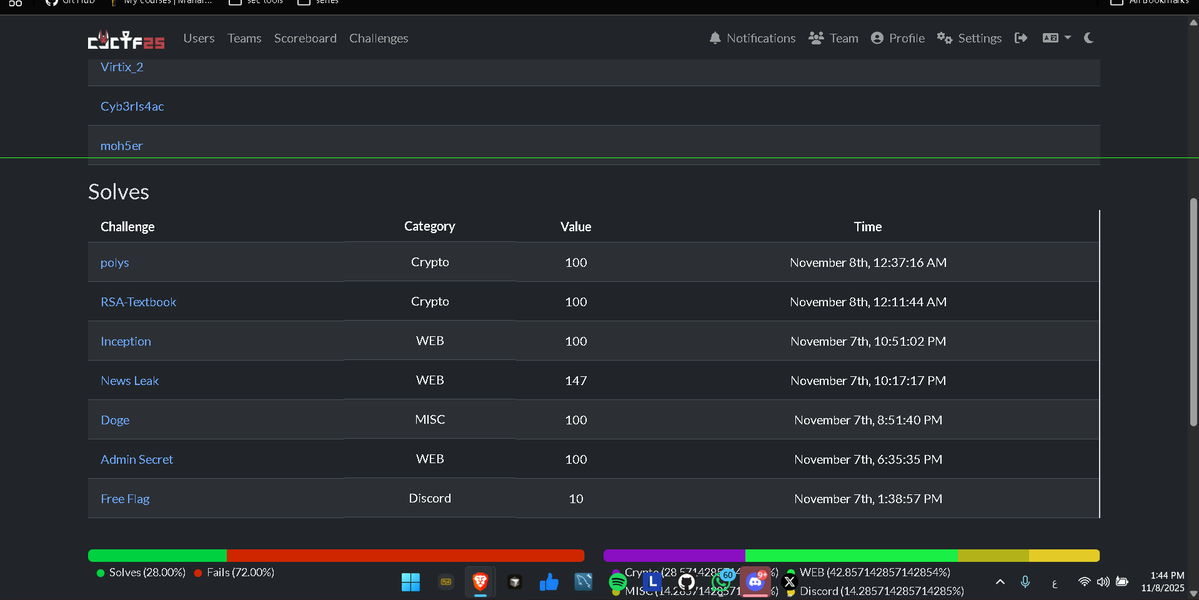Go to the Scoreboard page
This screenshot has height=600, width=1199.
[x=305, y=38]
